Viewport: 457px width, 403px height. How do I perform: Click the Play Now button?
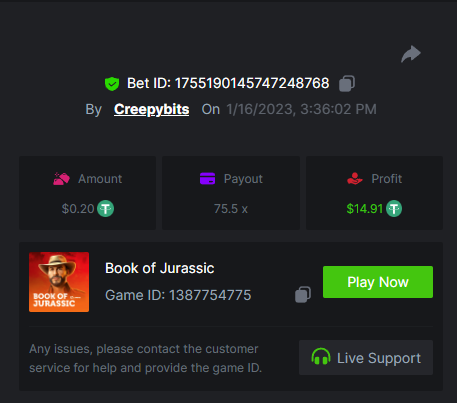378,282
